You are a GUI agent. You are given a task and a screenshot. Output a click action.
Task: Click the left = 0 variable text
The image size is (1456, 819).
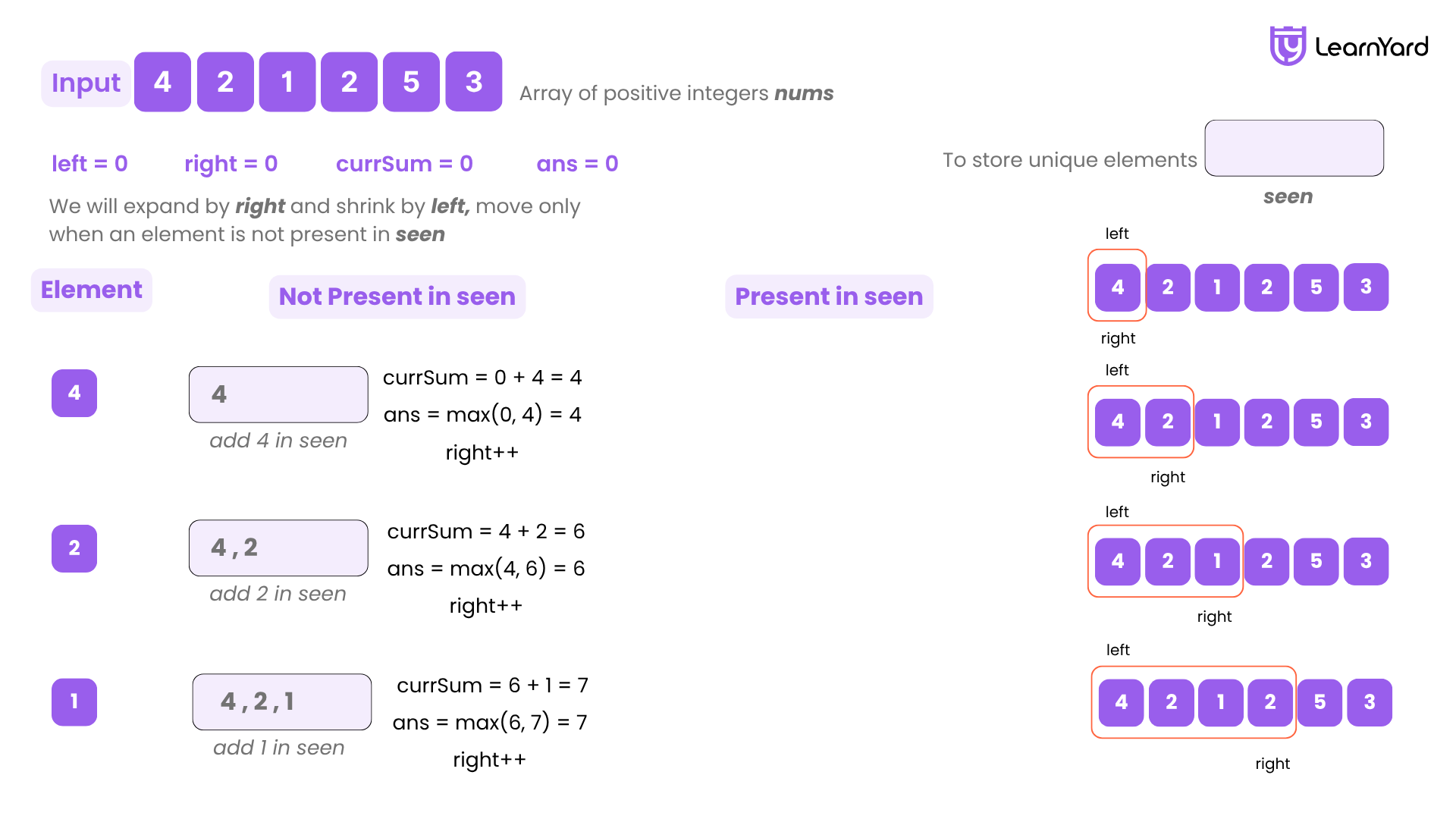(89, 164)
